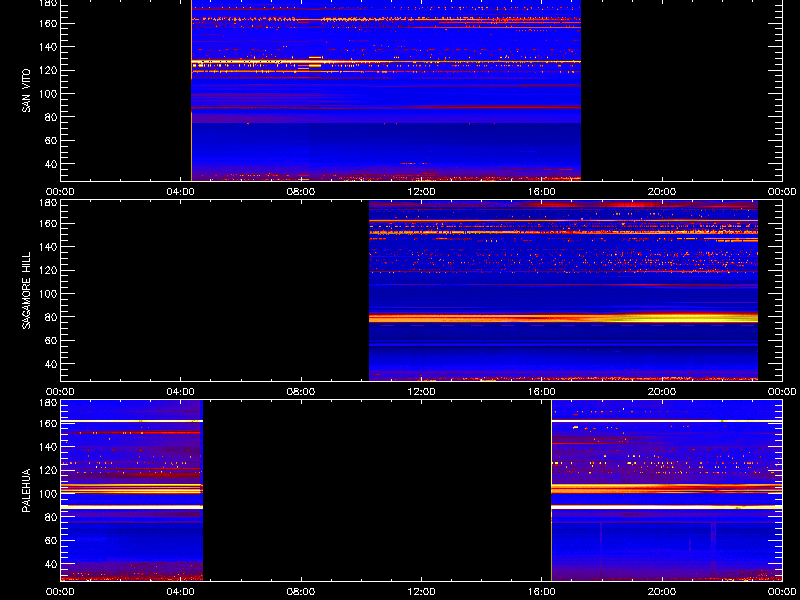The height and width of the screenshot is (600, 800).
Task: Pick the 180 frequency label on Palehua axis
Action: point(49,403)
